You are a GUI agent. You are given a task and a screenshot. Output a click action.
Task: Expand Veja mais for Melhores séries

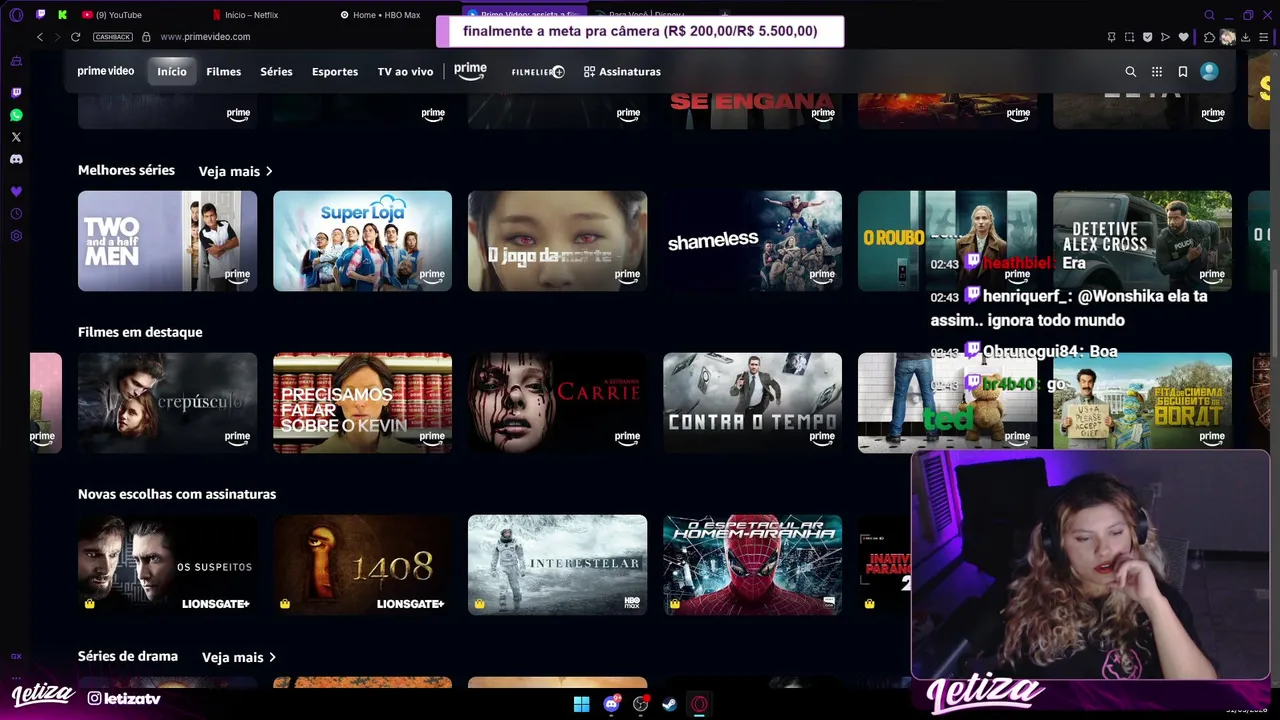236,172
